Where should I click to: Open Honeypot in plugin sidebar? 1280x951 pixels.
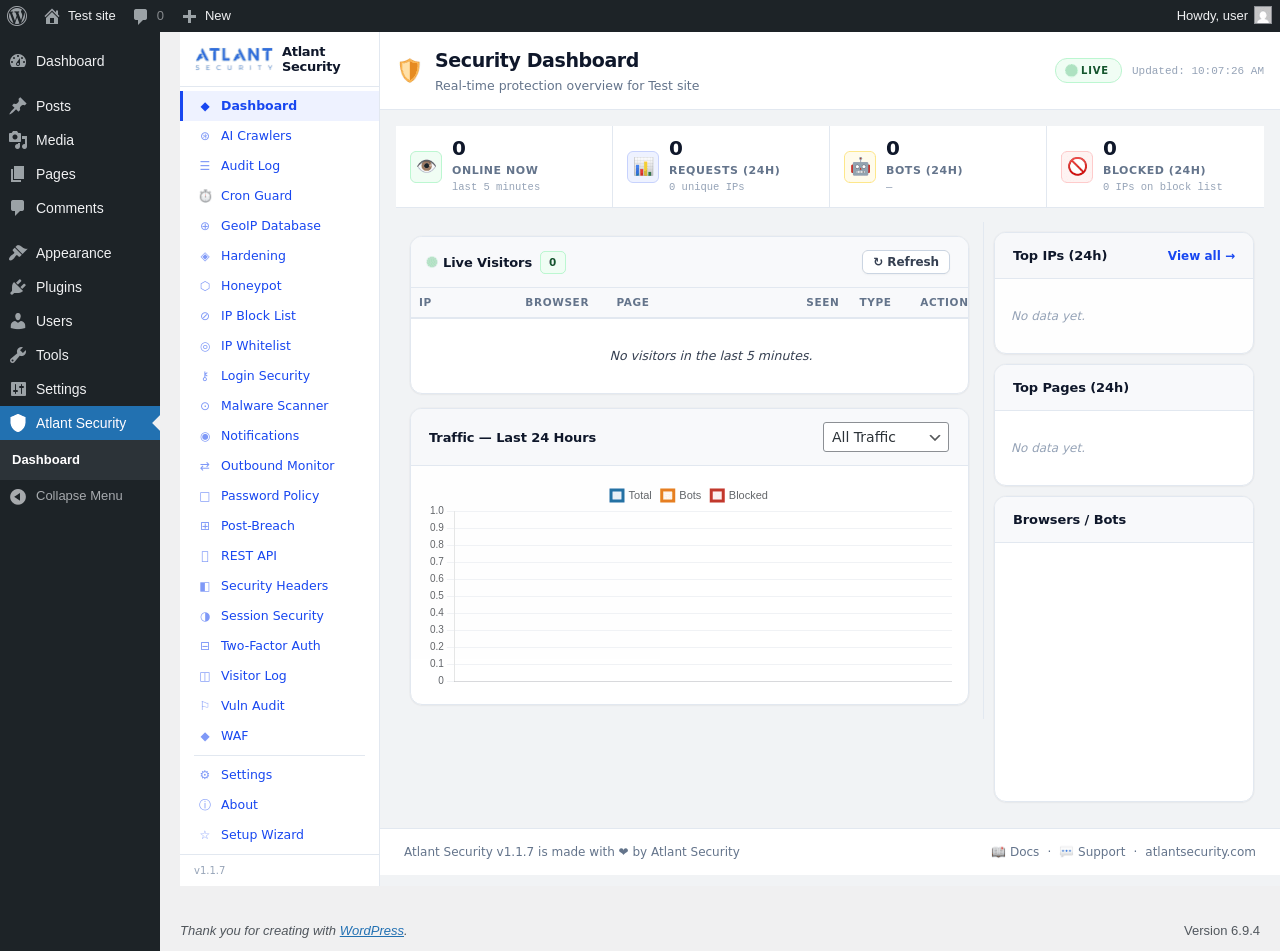[279, 286]
